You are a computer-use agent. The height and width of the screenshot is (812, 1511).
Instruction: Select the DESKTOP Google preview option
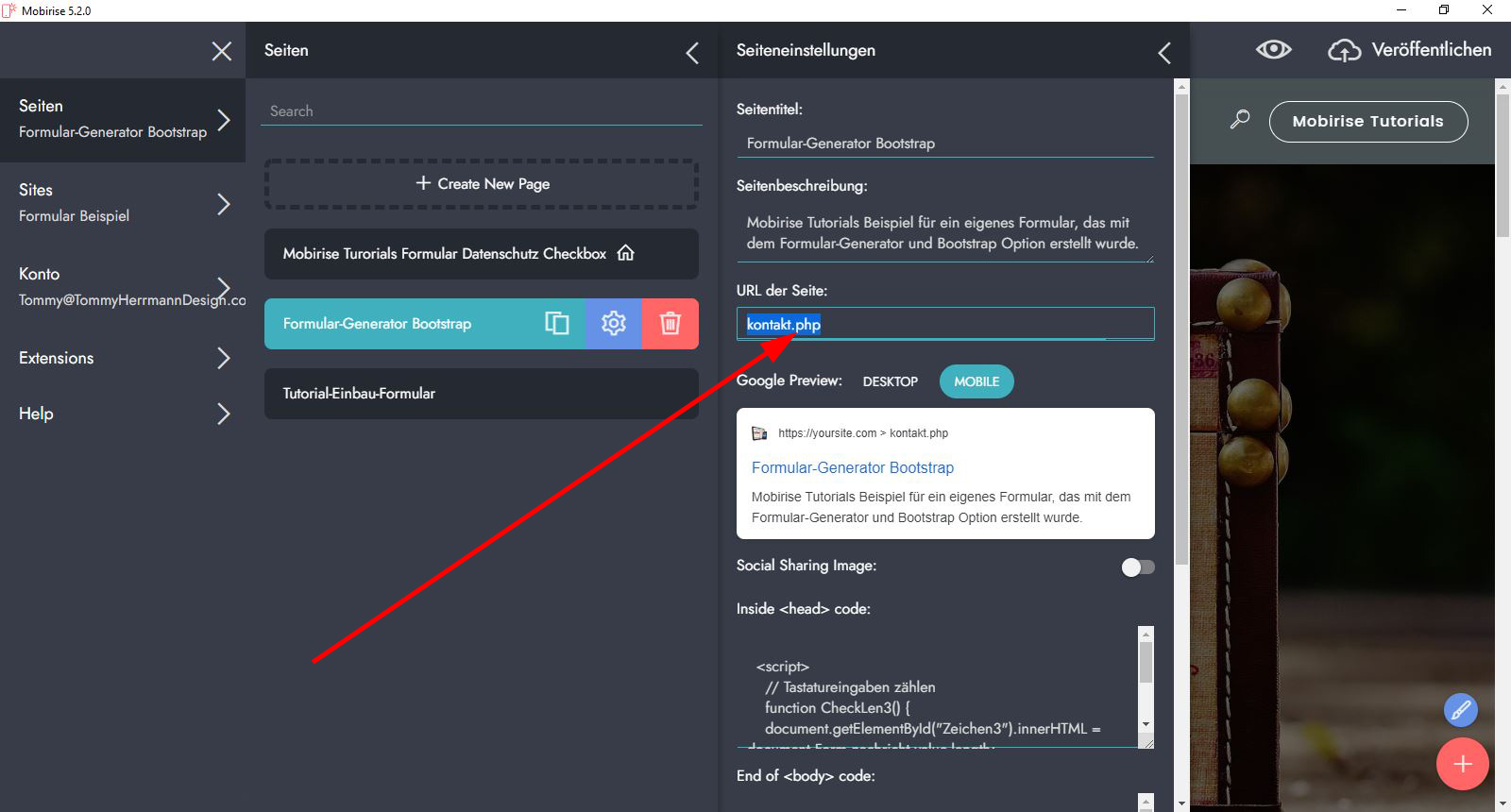(890, 381)
